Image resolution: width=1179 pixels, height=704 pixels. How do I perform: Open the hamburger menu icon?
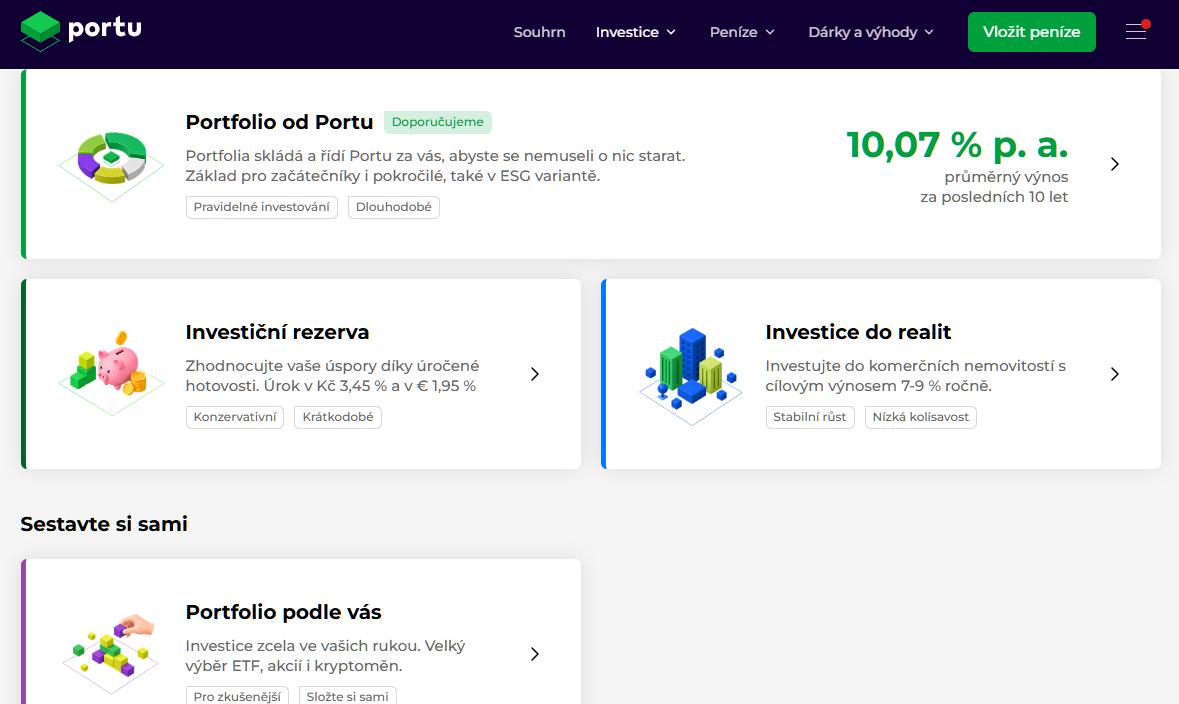[1135, 32]
